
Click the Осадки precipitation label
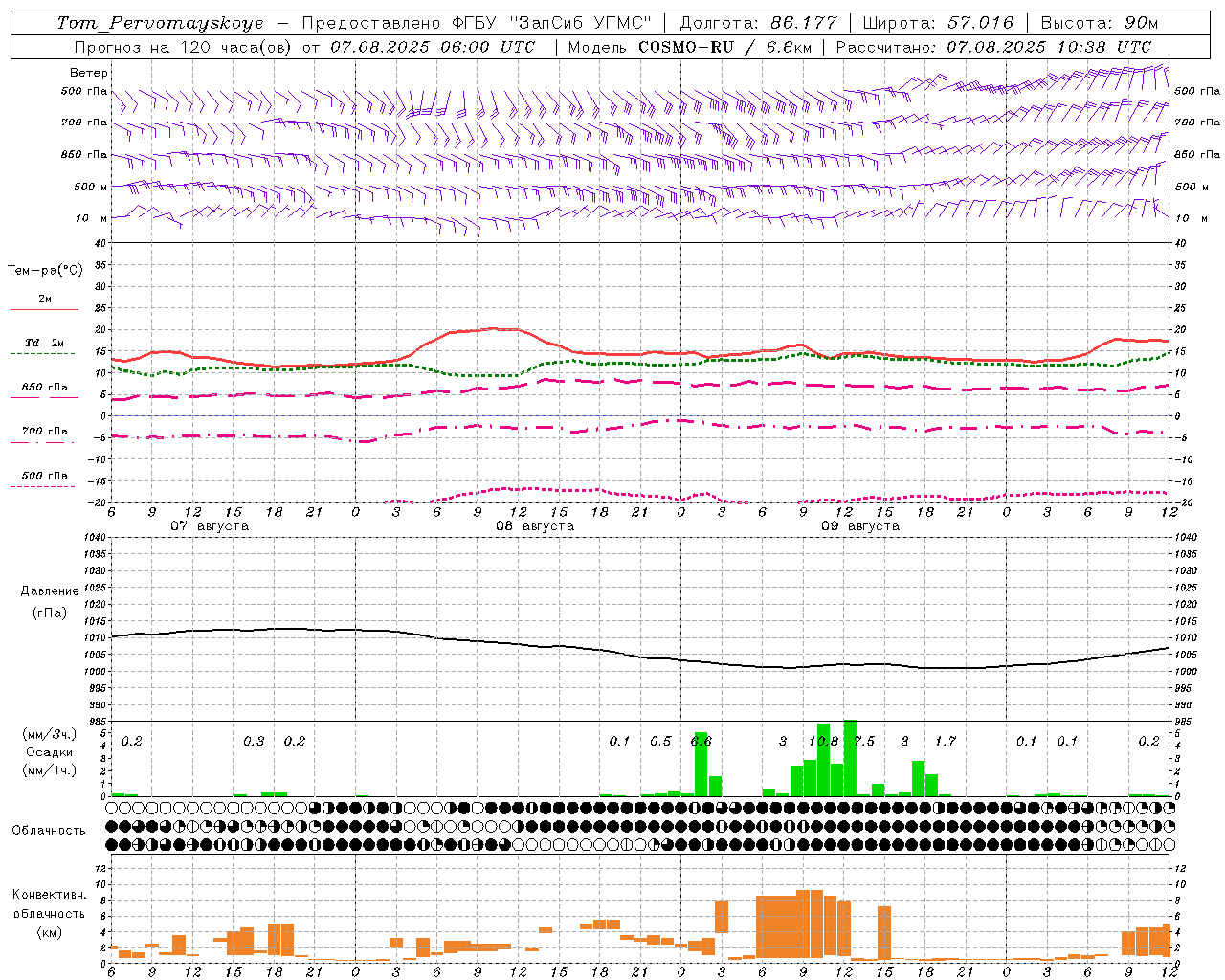tap(49, 752)
